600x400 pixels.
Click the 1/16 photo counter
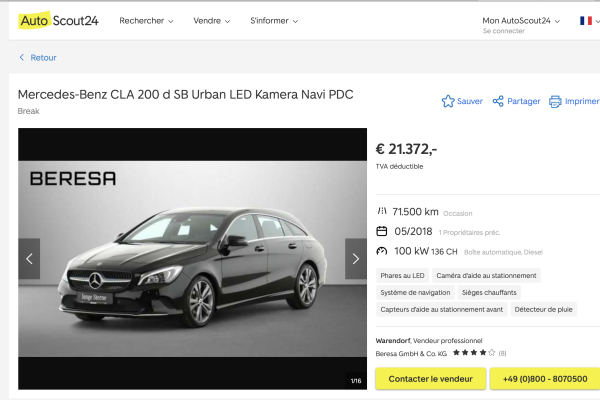coord(356,381)
